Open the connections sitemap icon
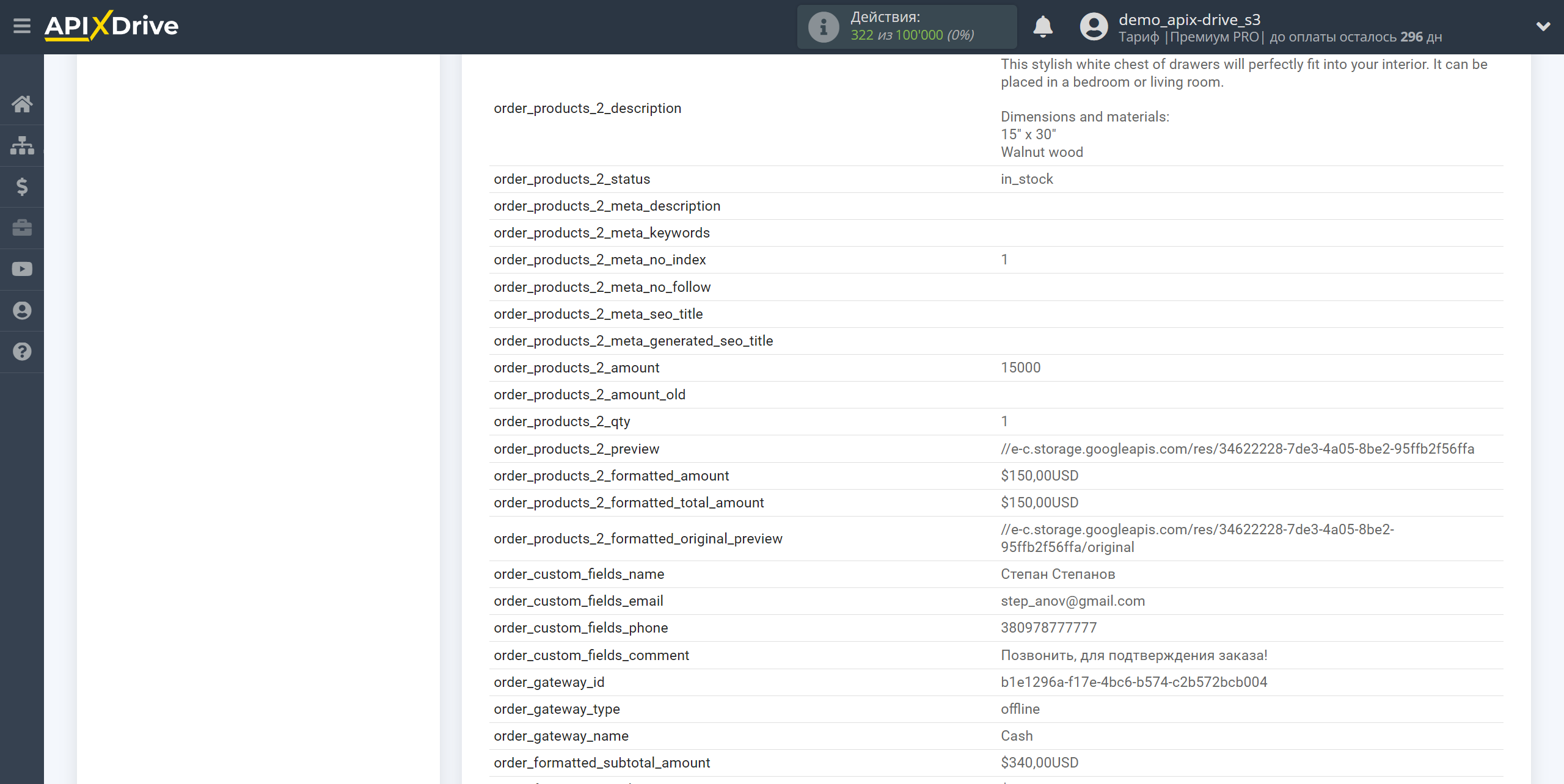The height and width of the screenshot is (784, 1564). coord(22,145)
